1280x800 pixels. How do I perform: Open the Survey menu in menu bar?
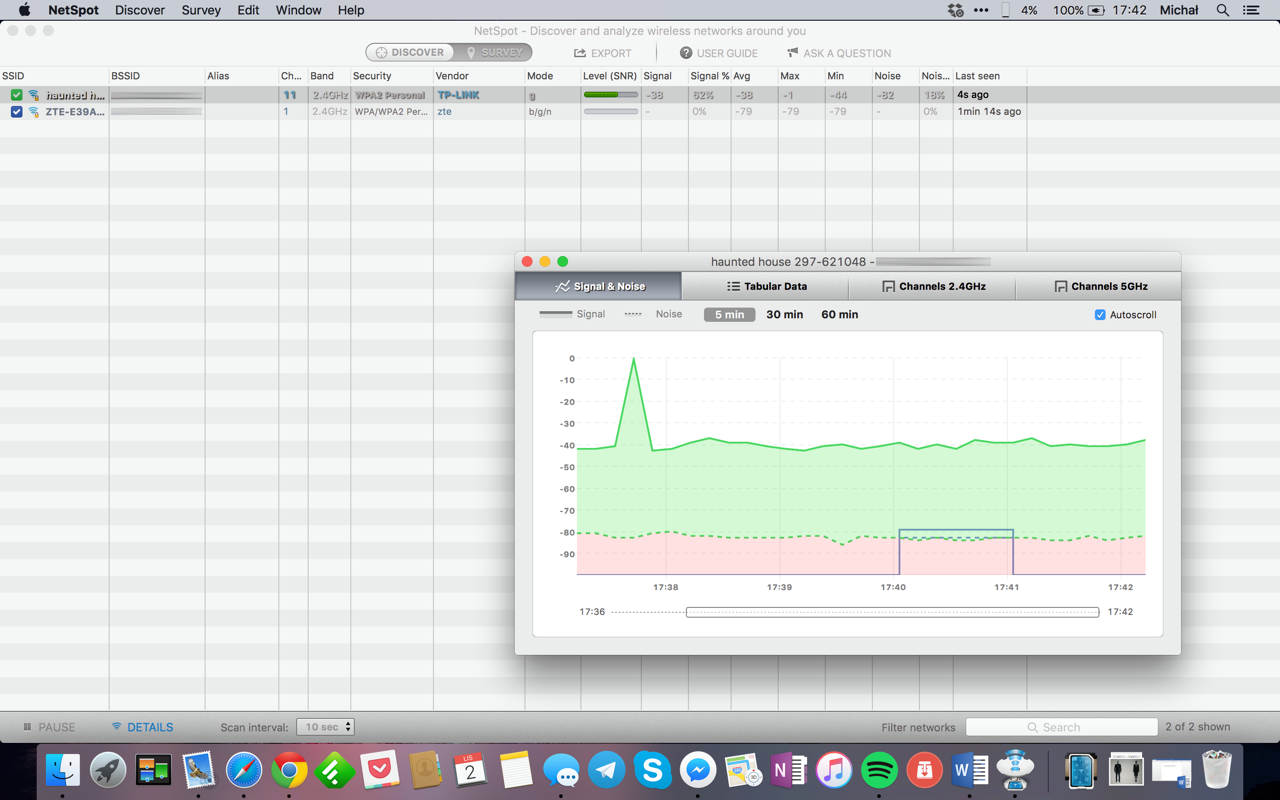(201, 10)
